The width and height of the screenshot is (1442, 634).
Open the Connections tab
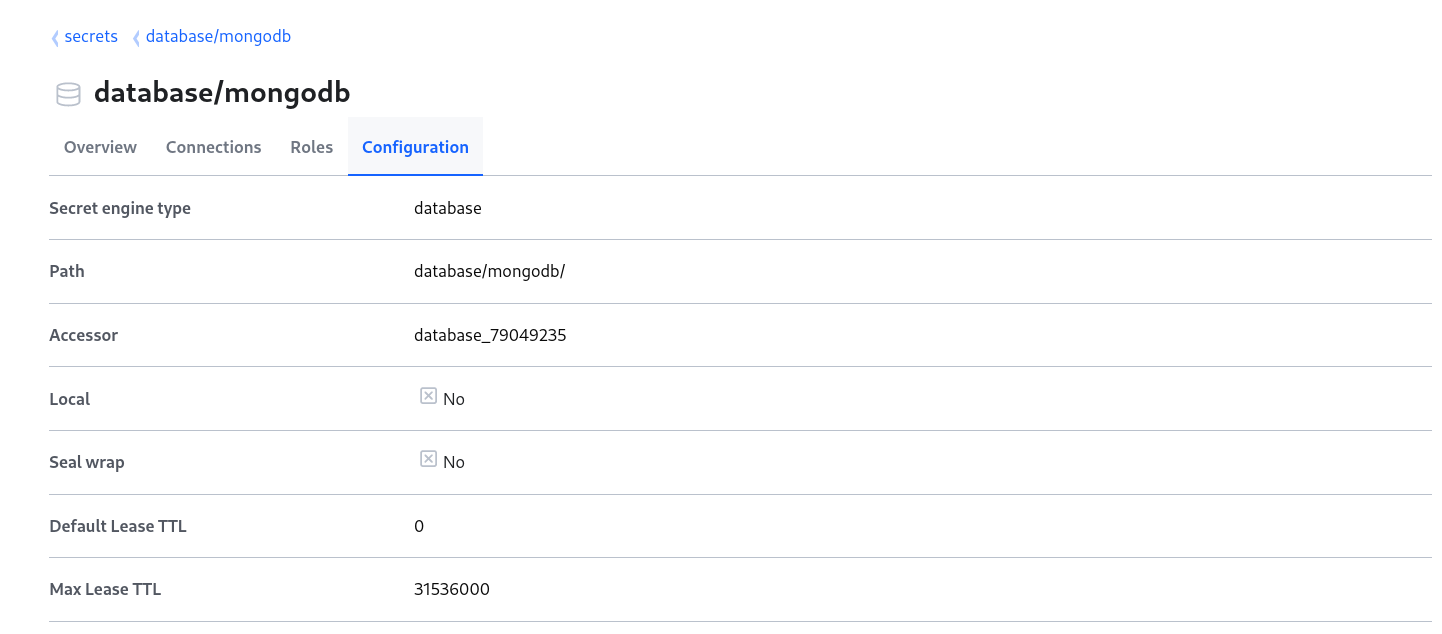[x=213, y=147]
